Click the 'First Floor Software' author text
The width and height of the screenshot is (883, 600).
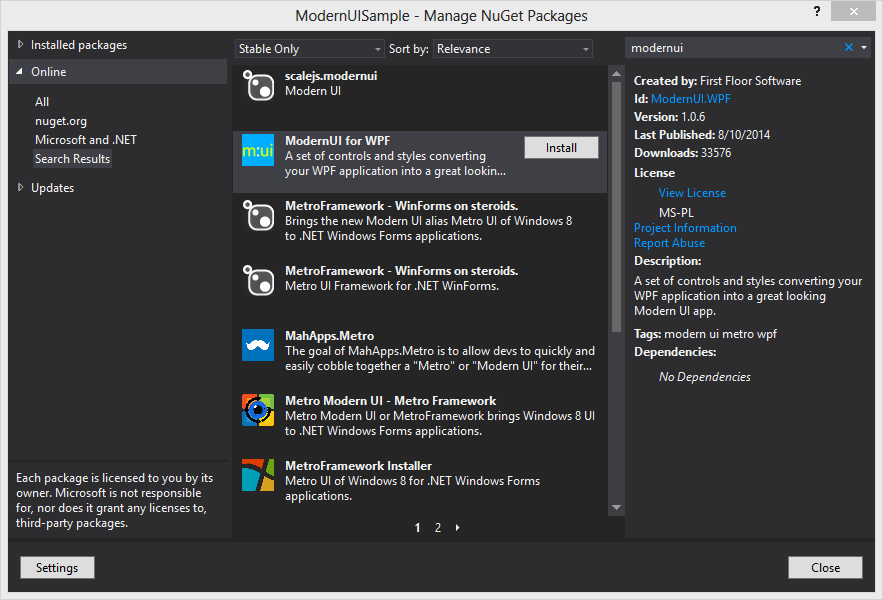(750, 81)
